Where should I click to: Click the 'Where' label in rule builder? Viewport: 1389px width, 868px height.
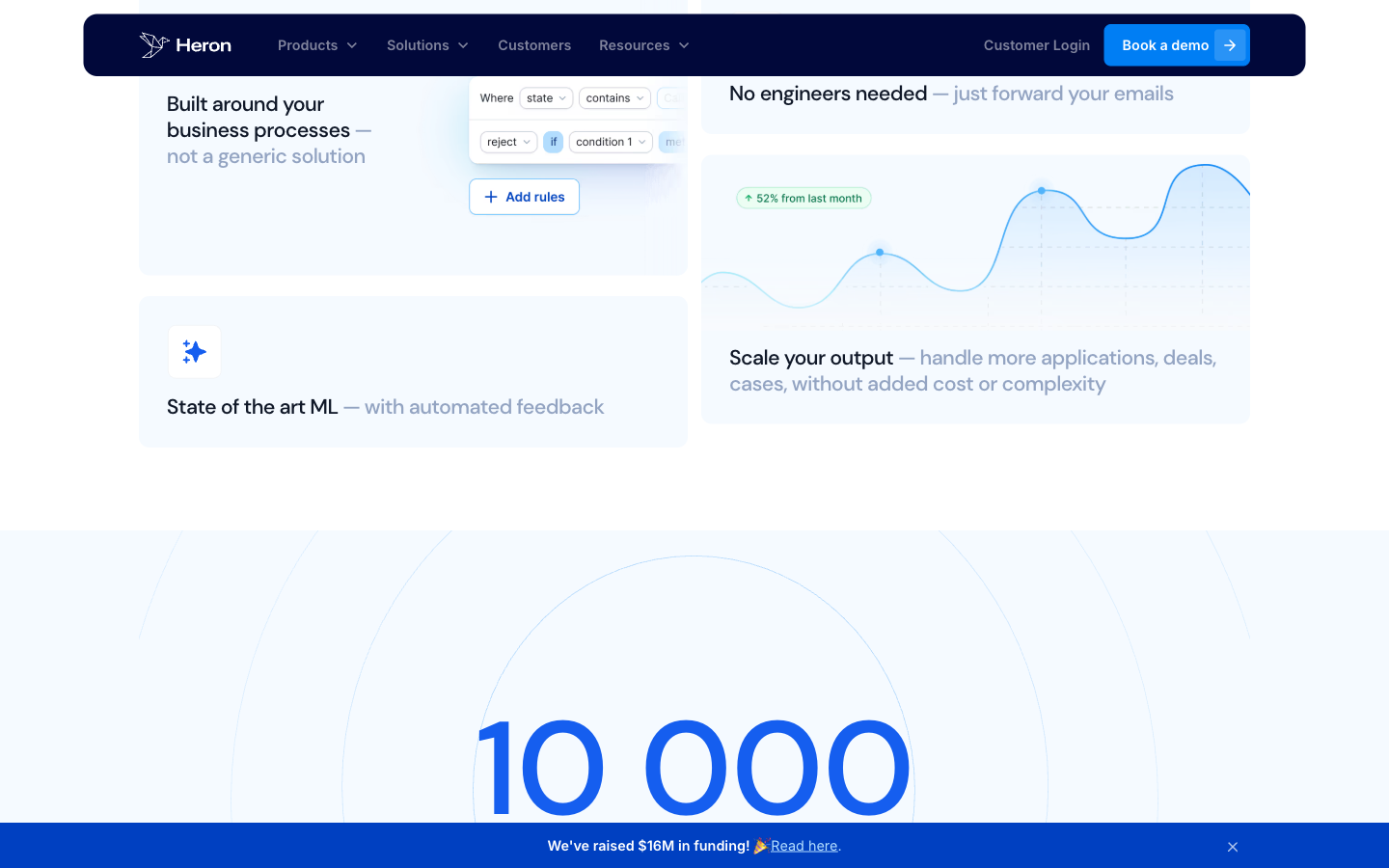pos(497,98)
